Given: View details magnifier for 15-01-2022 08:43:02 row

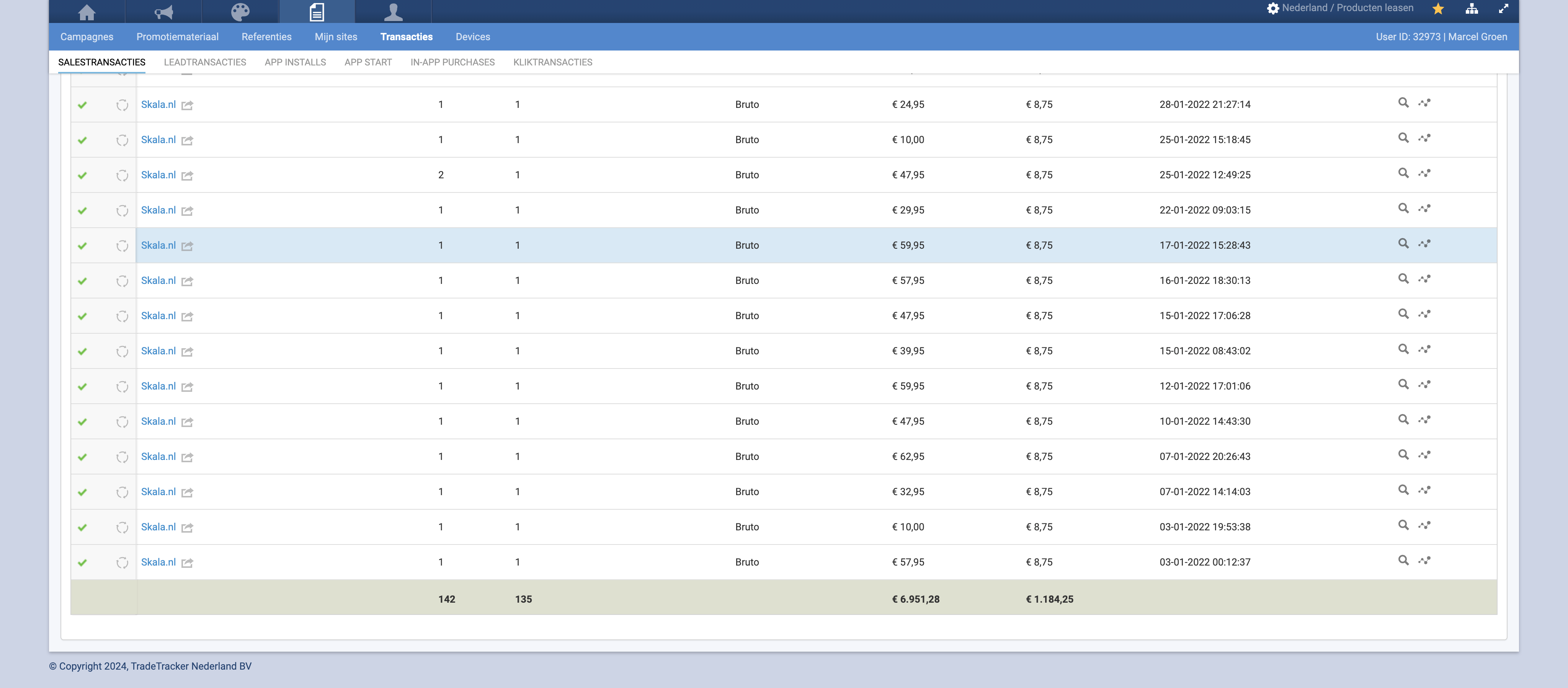Looking at the screenshot, I should (x=1403, y=349).
